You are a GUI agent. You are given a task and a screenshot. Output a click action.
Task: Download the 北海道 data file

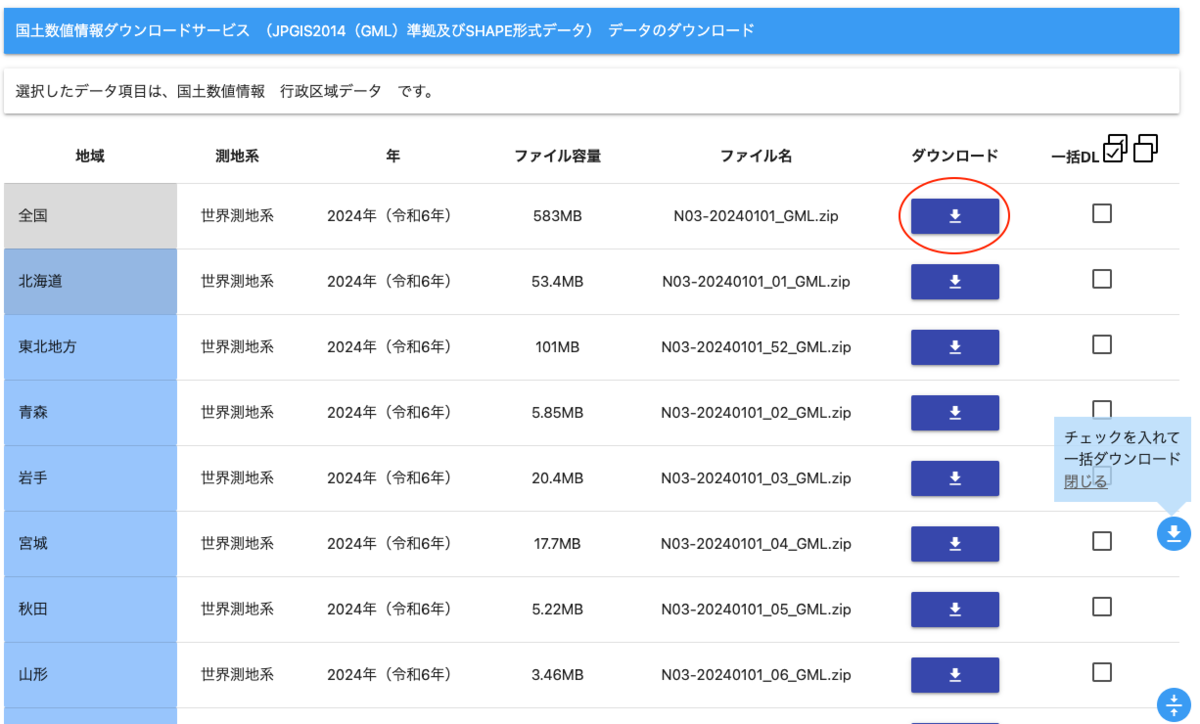point(954,281)
